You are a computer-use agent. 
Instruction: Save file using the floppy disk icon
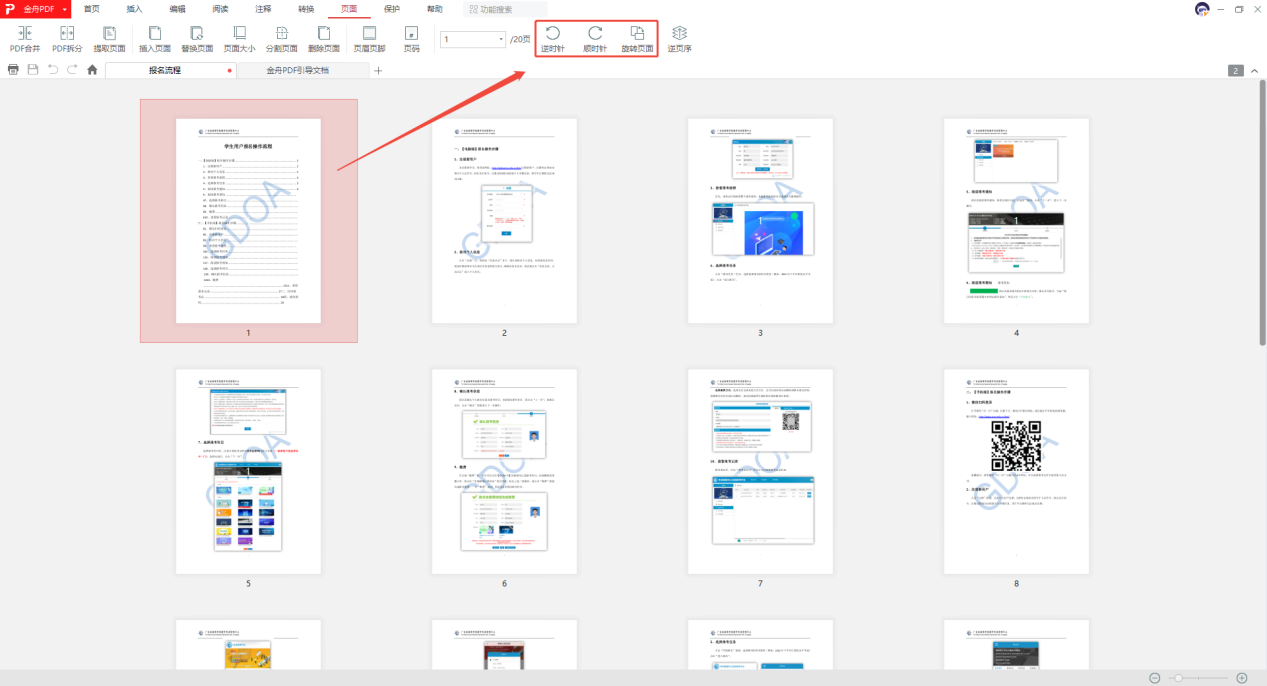pyautogui.click(x=33, y=69)
